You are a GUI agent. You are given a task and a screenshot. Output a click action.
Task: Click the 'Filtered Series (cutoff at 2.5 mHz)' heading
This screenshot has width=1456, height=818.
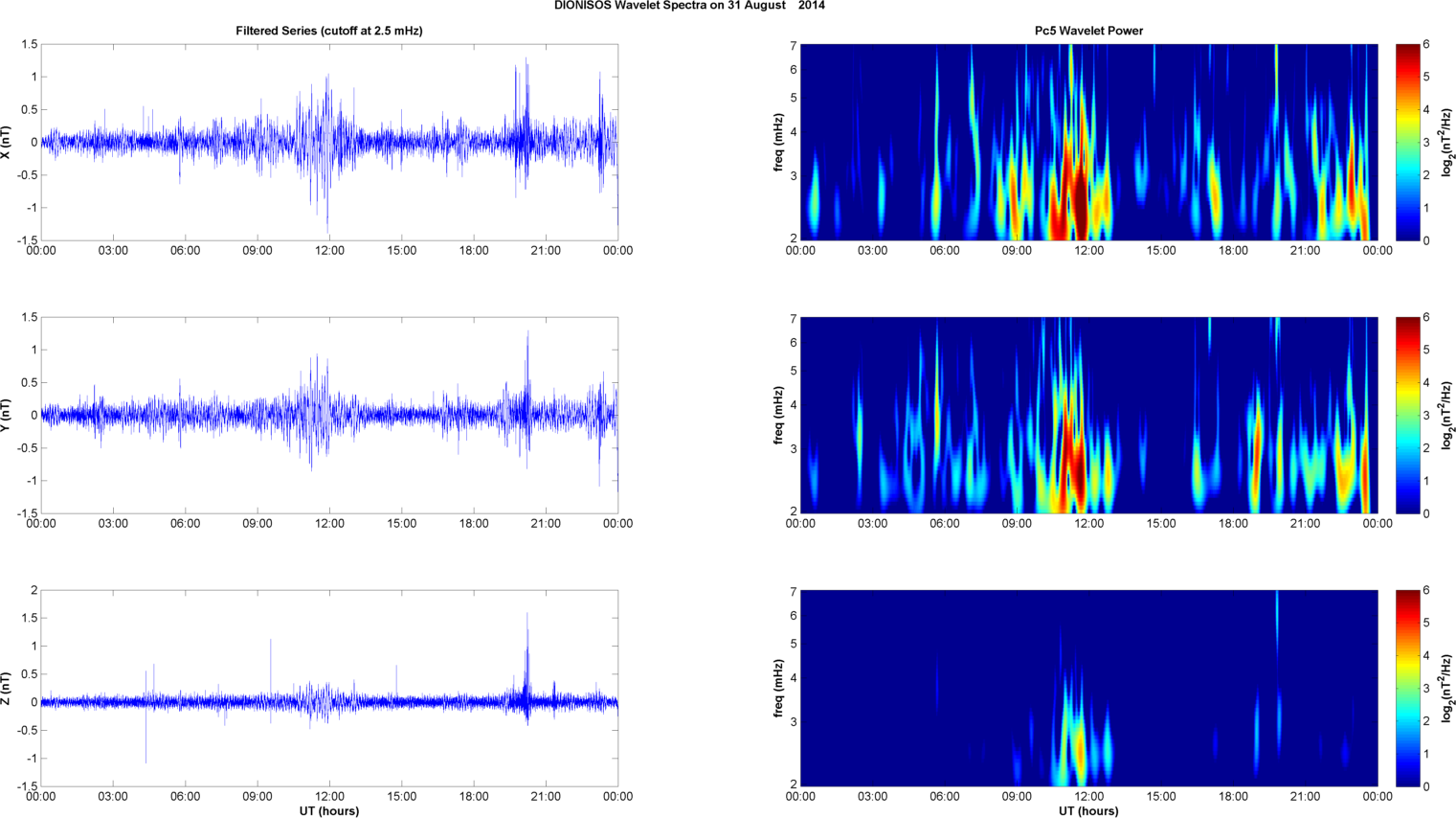point(329,31)
